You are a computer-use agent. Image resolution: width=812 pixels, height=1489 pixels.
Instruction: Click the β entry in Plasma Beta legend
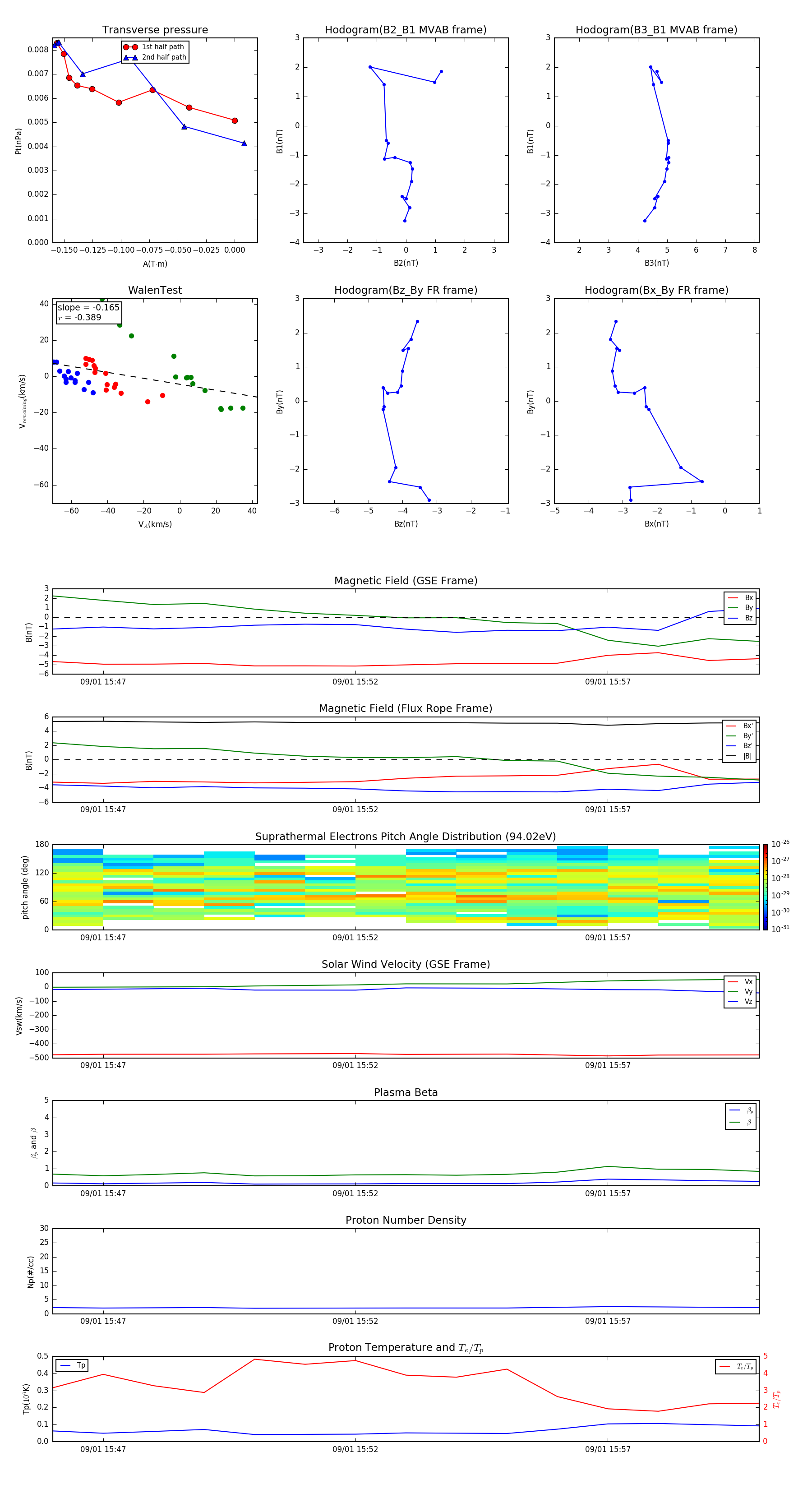(x=741, y=1122)
